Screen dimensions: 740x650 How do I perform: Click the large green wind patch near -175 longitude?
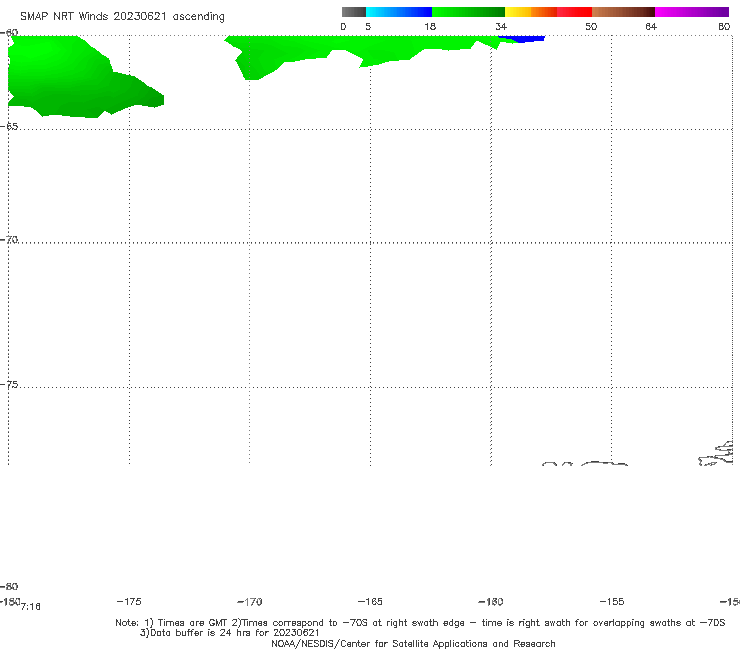pyautogui.click(x=71, y=78)
